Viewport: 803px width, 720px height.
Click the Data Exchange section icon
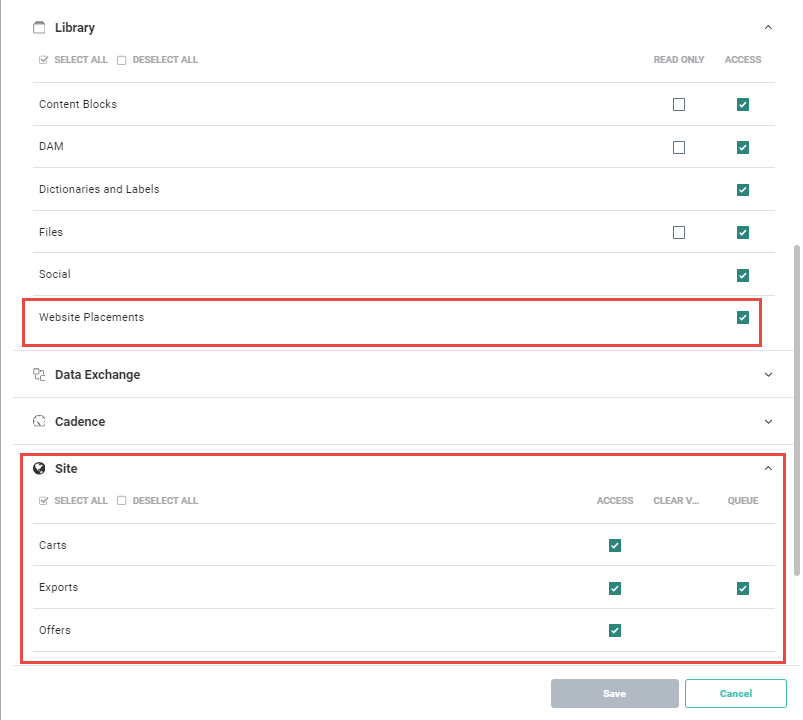coord(40,375)
